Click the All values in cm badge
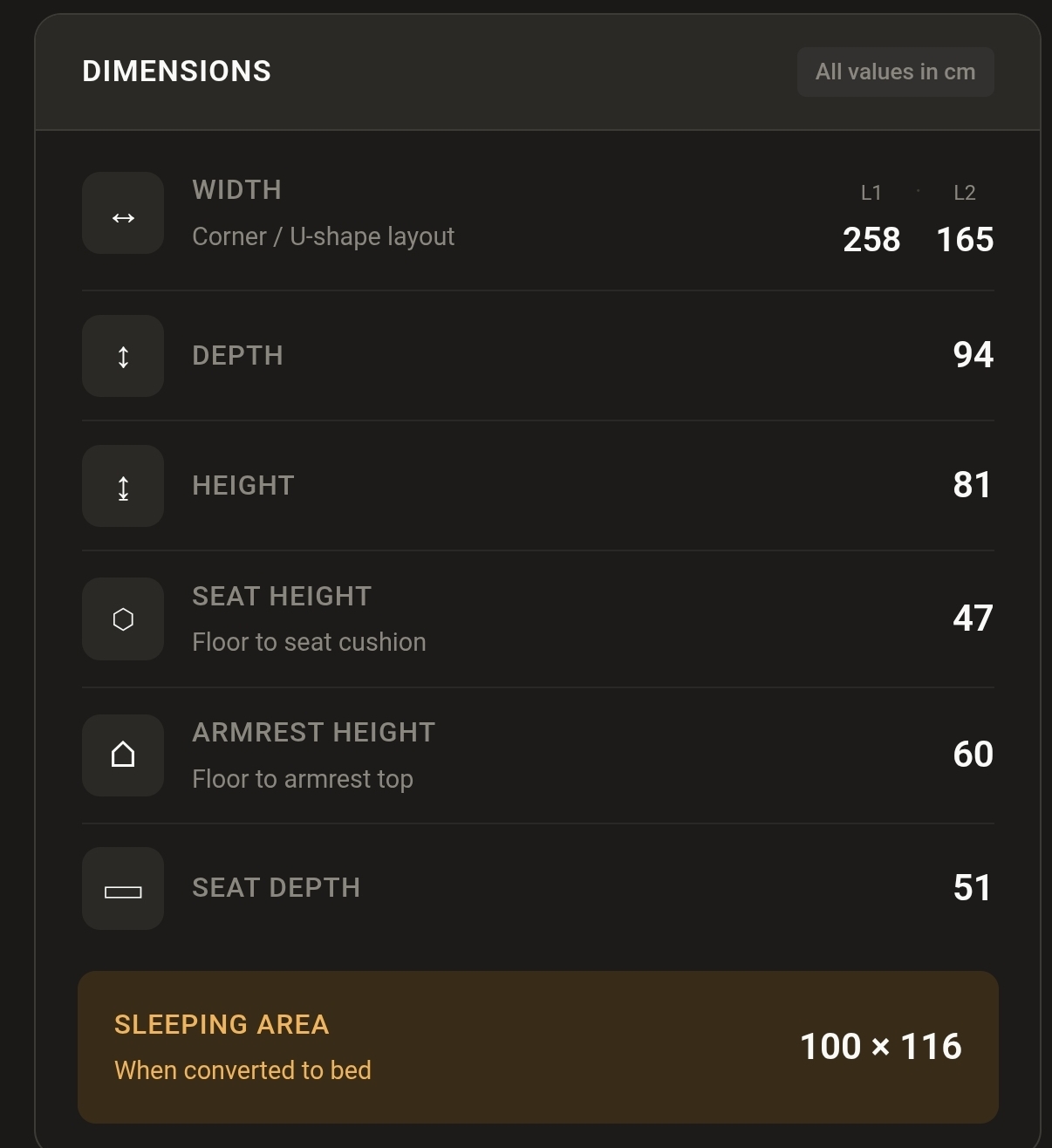 pyautogui.click(x=895, y=72)
